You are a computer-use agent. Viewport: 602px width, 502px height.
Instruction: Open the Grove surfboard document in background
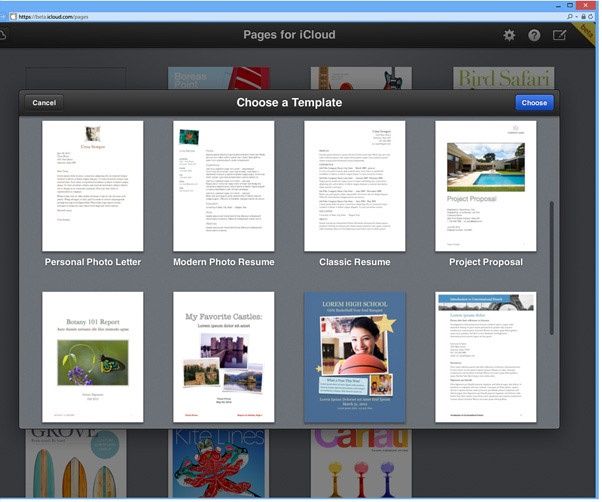point(76,463)
